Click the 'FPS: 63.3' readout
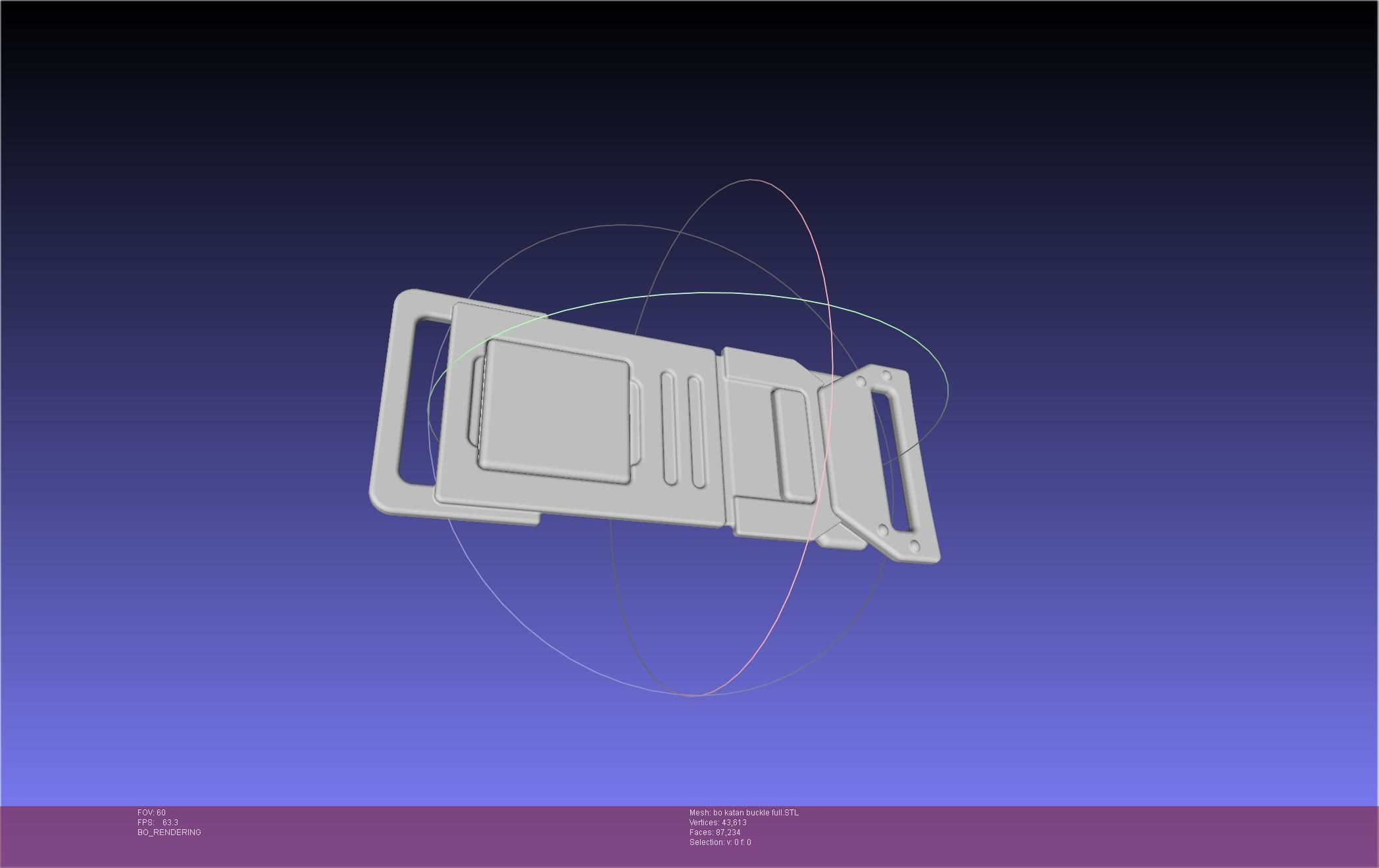Image resolution: width=1379 pixels, height=868 pixels. click(x=158, y=823)
